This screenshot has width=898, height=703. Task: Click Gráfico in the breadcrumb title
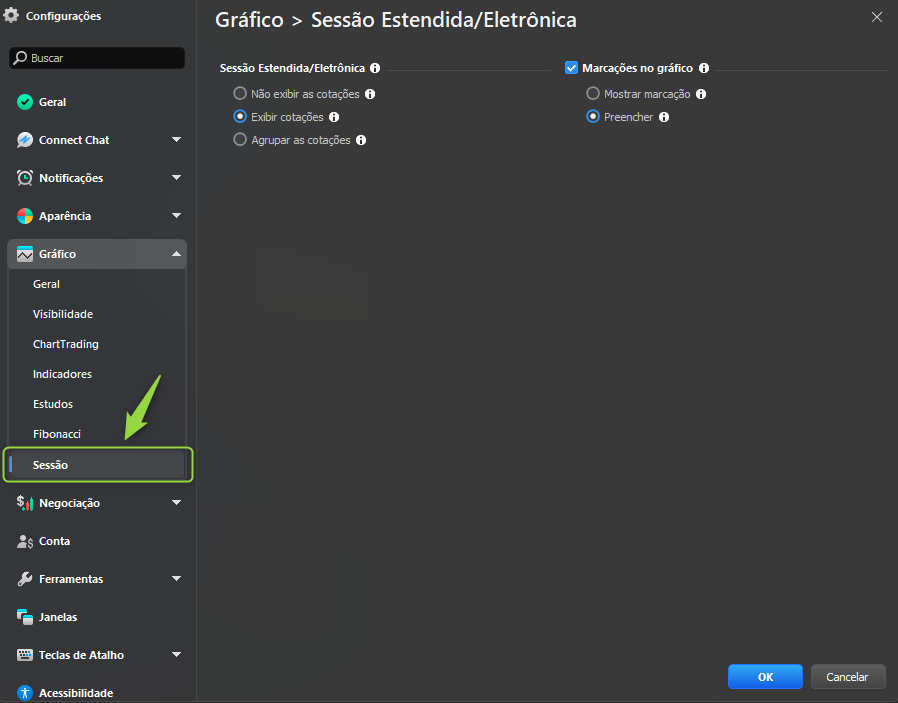click(249, 20)
